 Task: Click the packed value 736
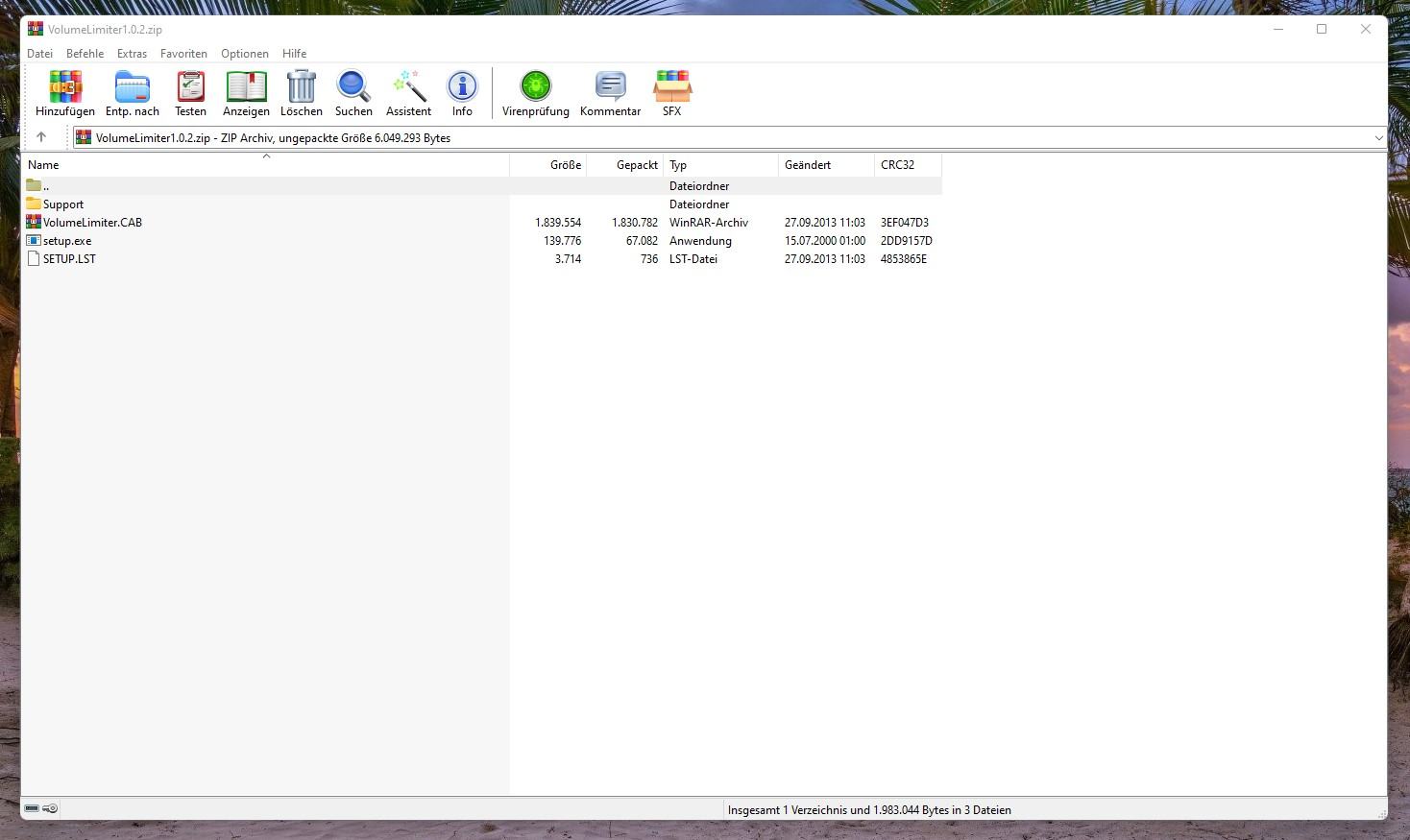click(x=649, y=259)
